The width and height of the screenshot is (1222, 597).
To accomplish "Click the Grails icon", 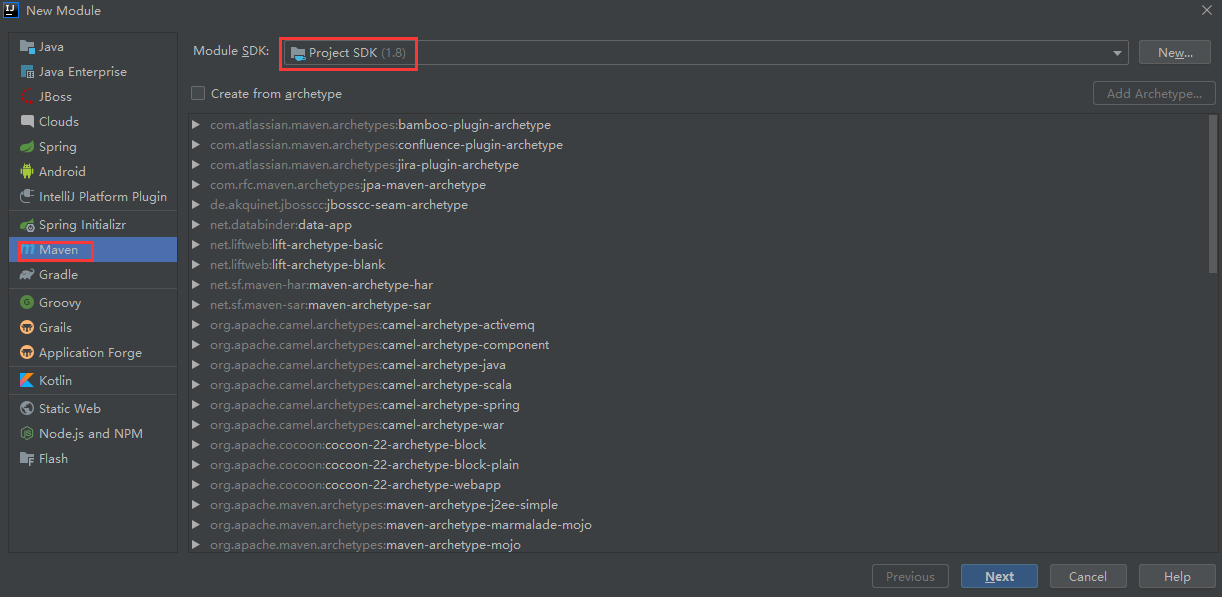I will [27, 328].
